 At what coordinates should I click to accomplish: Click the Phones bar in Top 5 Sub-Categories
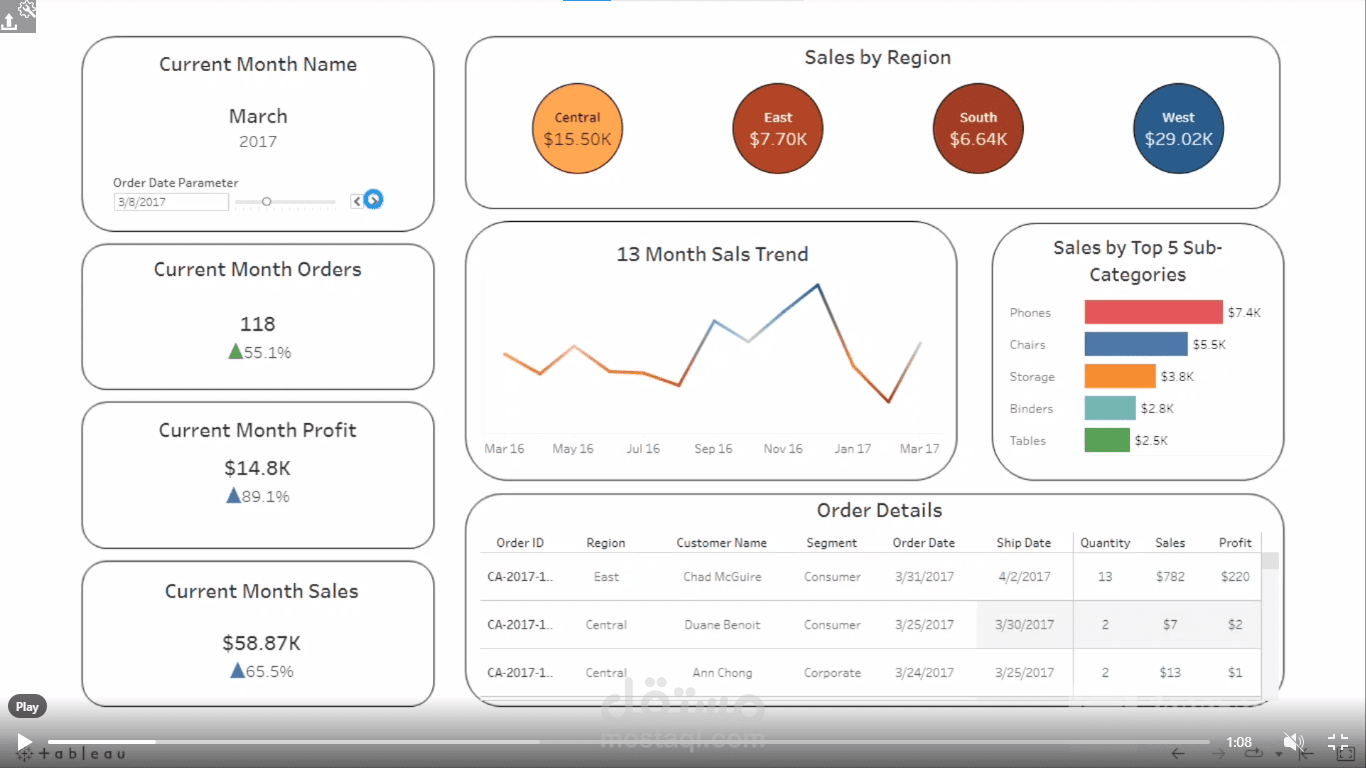click(x=1154, y=312)
